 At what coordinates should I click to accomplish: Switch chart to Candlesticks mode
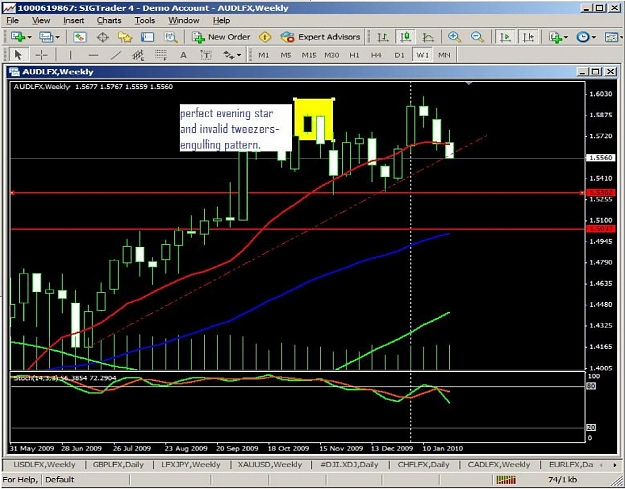[405, 37]
